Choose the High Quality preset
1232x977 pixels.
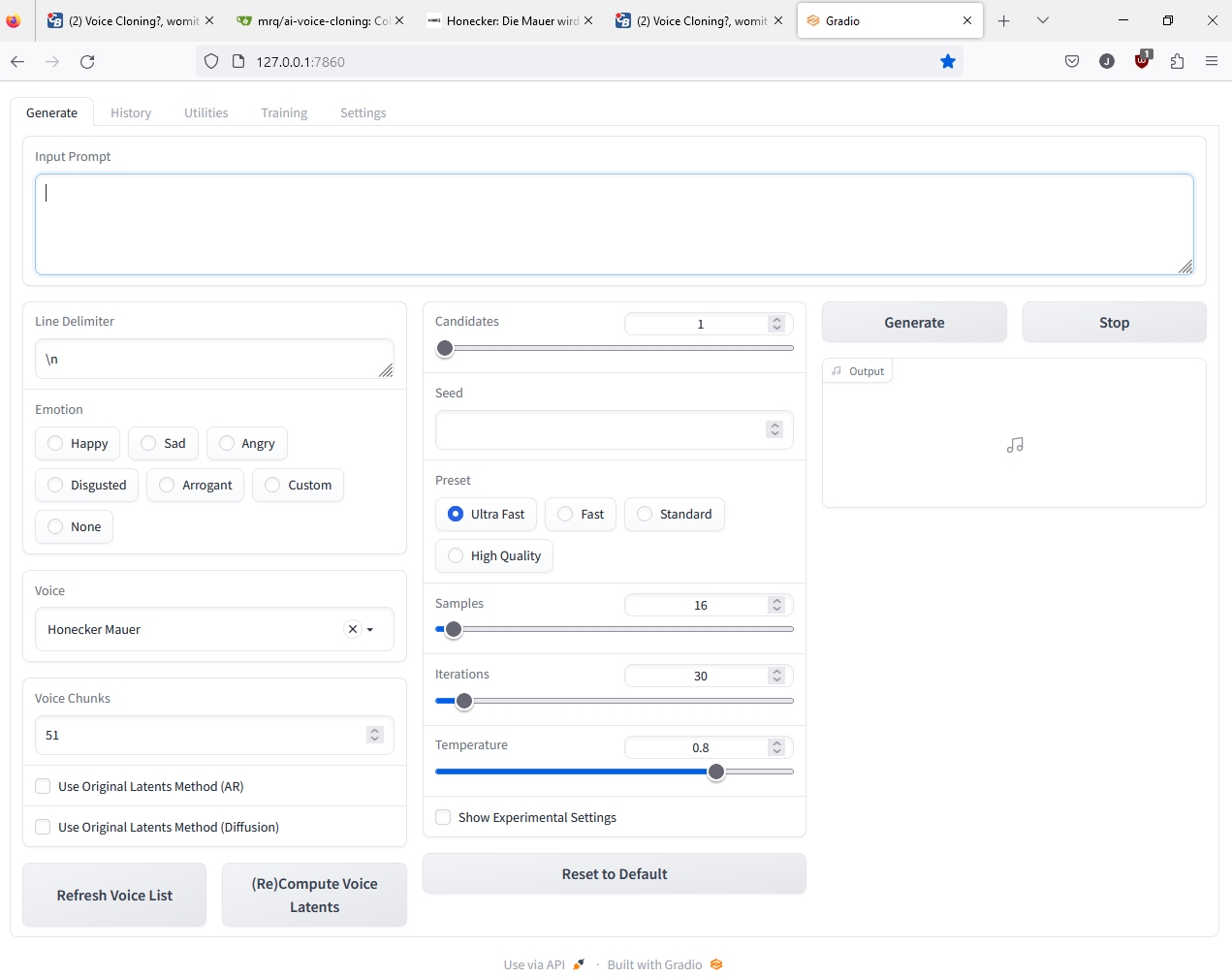point(494,555)
